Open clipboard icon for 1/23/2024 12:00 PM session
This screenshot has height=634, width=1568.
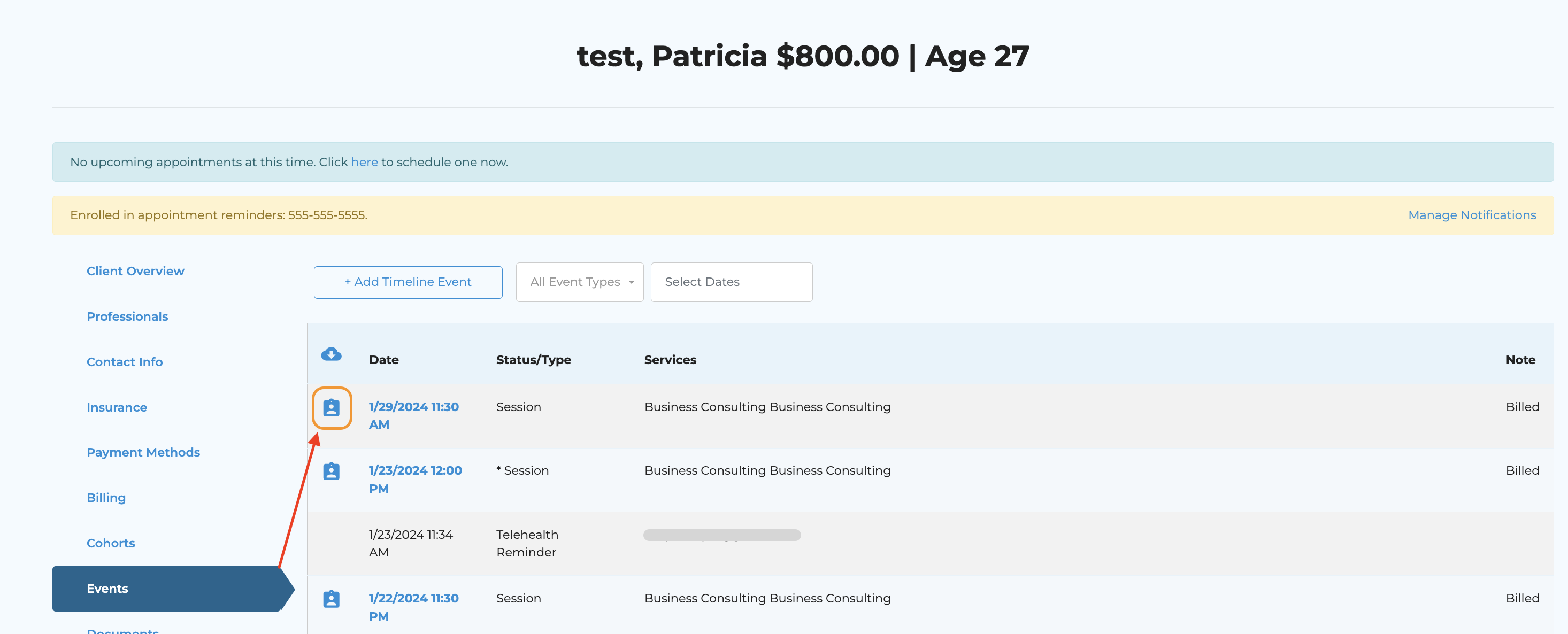[331, 471]
